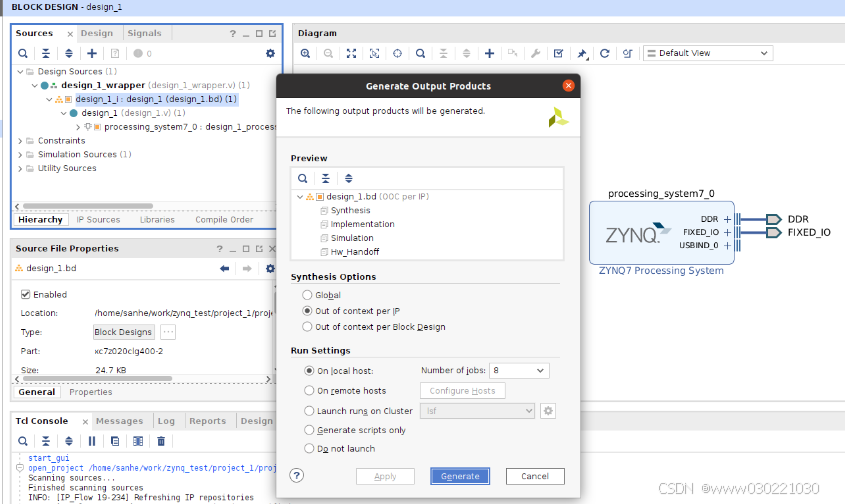
Task: Open Sources panel settings gear
Action: point(270,53)
